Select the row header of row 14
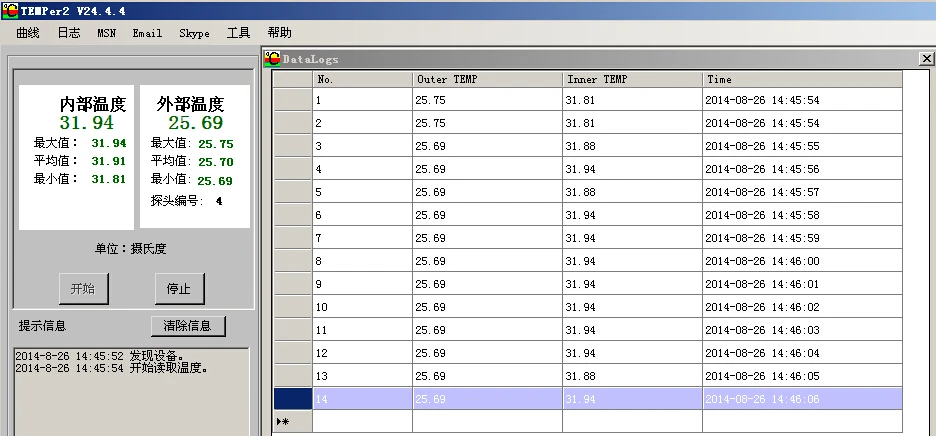 click(x=292, y=399)
